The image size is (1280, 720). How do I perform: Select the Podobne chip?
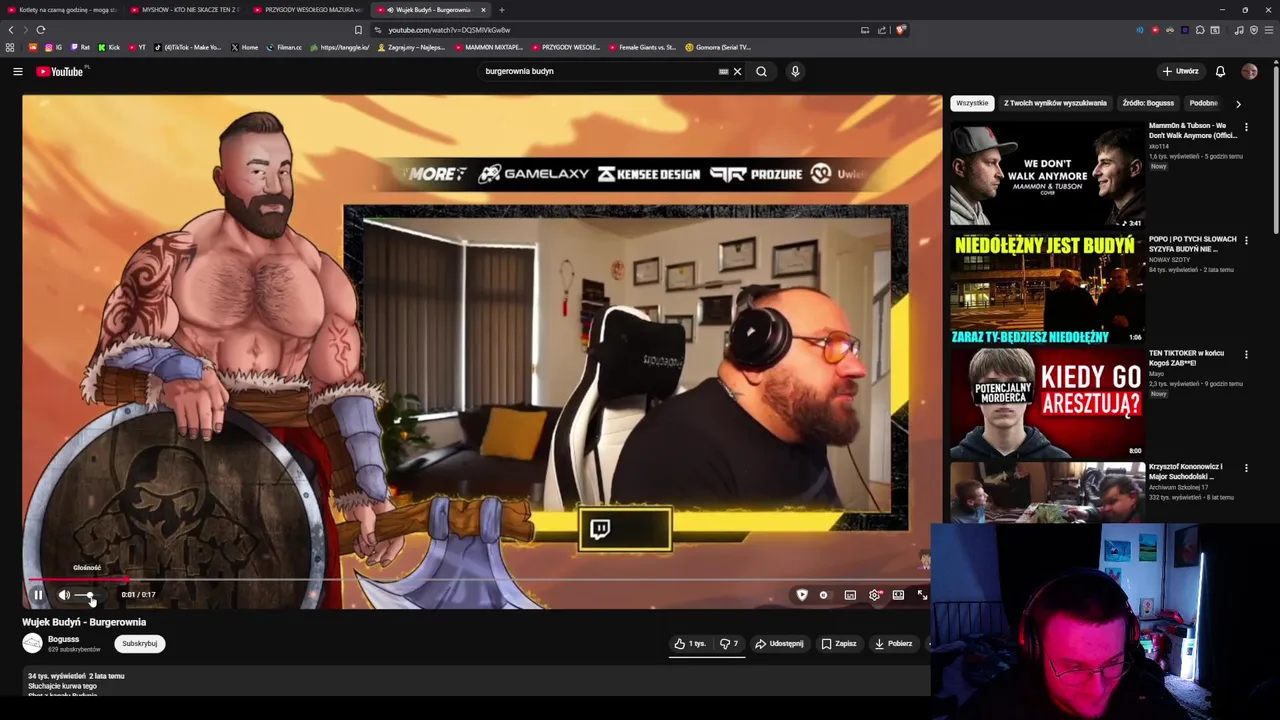(1203, 103)
